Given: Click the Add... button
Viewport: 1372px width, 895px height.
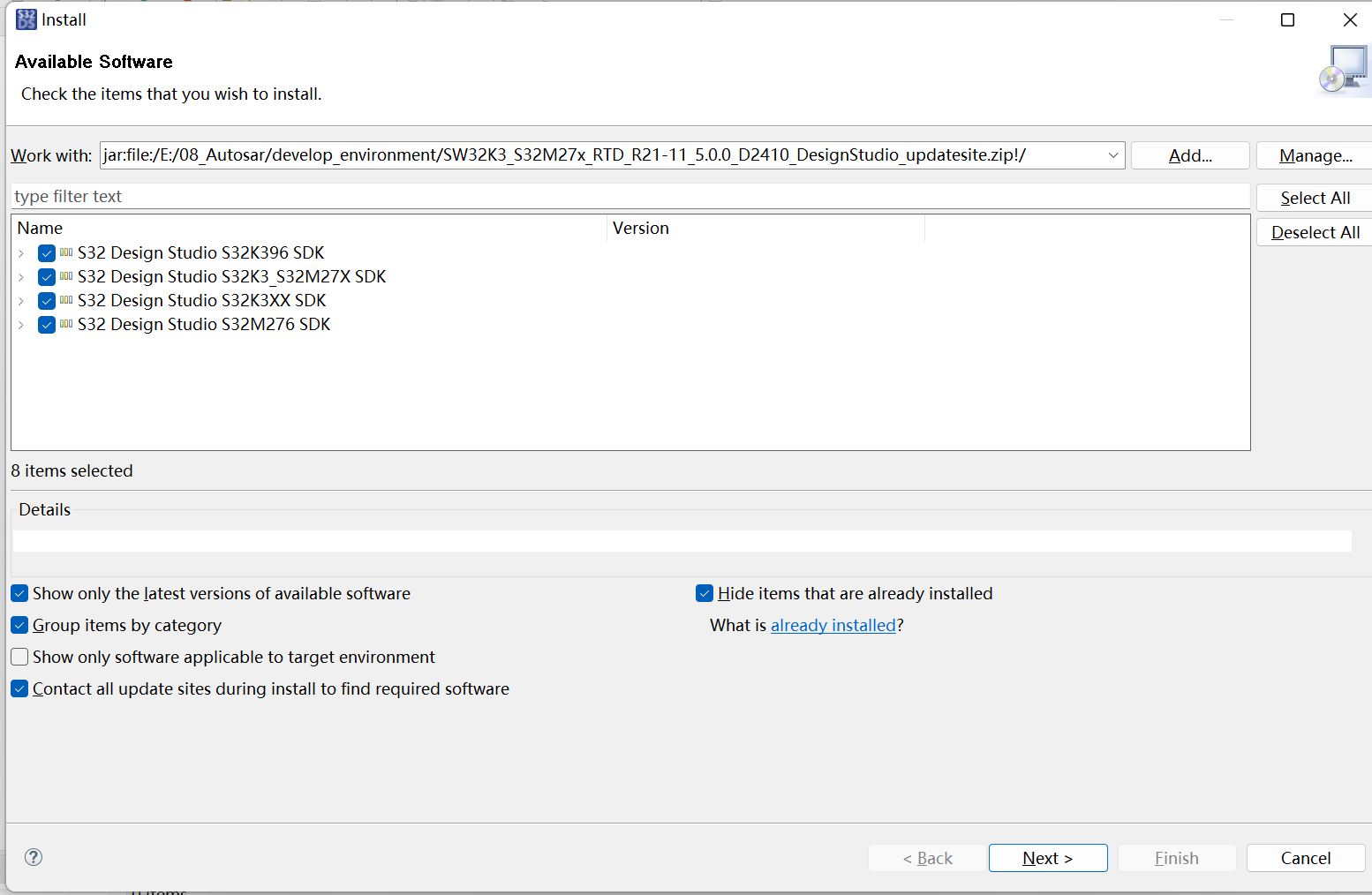Looking at the screenshot, I should 1190,155.
